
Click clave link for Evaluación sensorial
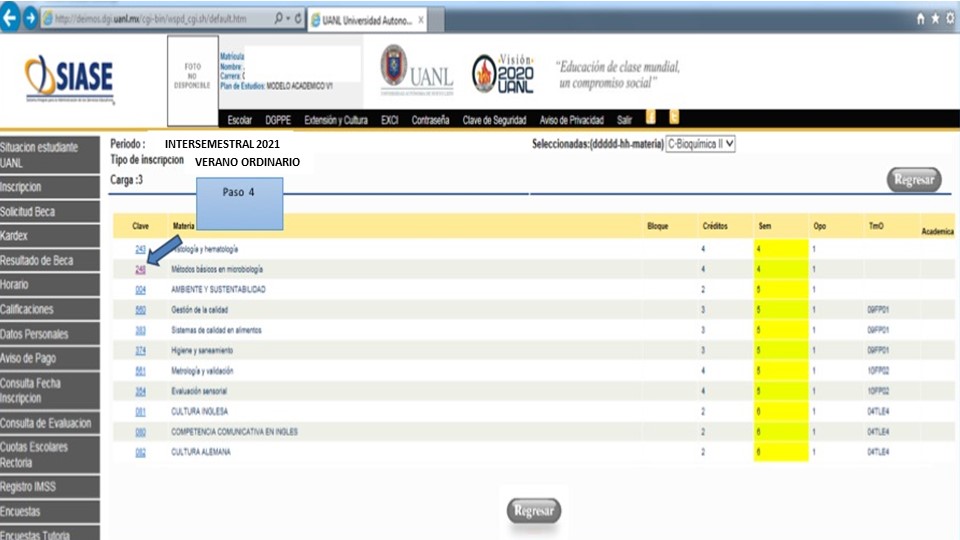click(x=140, y=391)
